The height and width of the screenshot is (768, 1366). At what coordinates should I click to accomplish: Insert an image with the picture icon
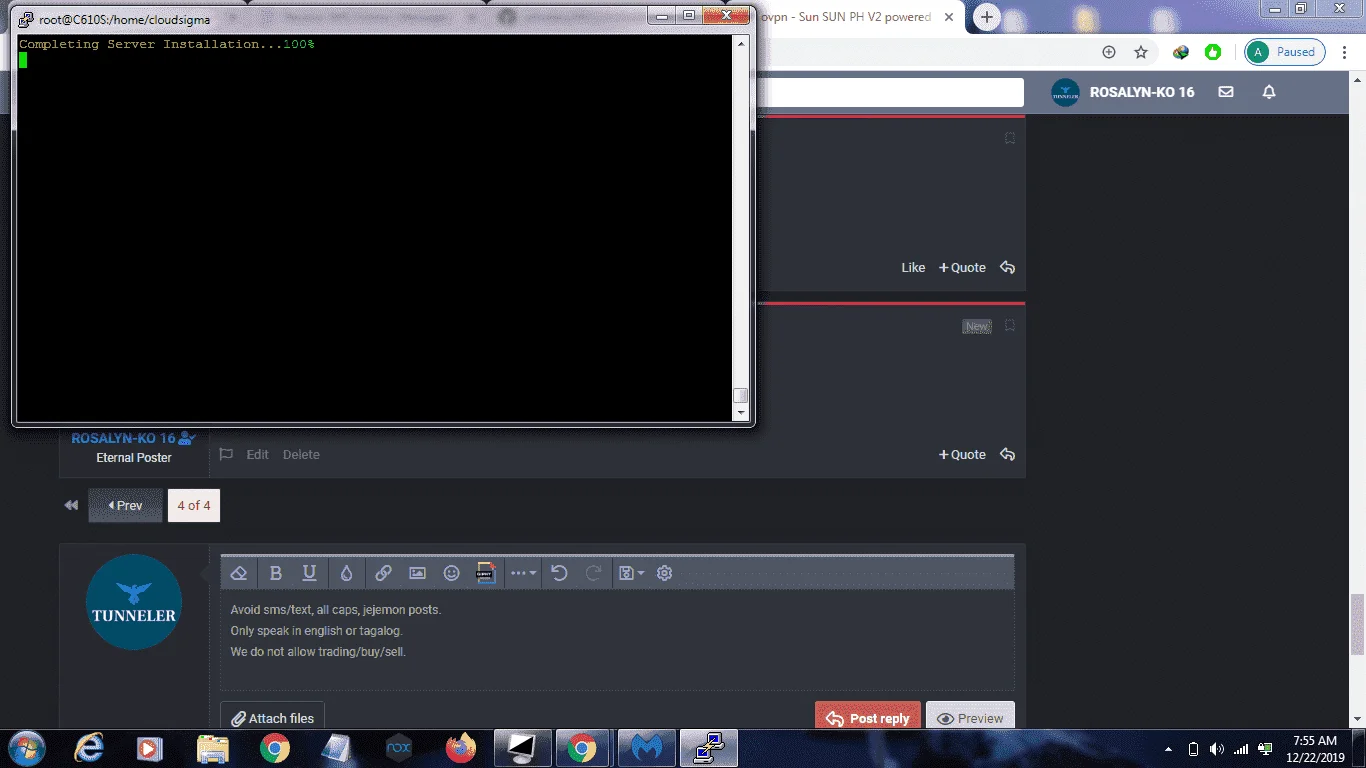418,573
